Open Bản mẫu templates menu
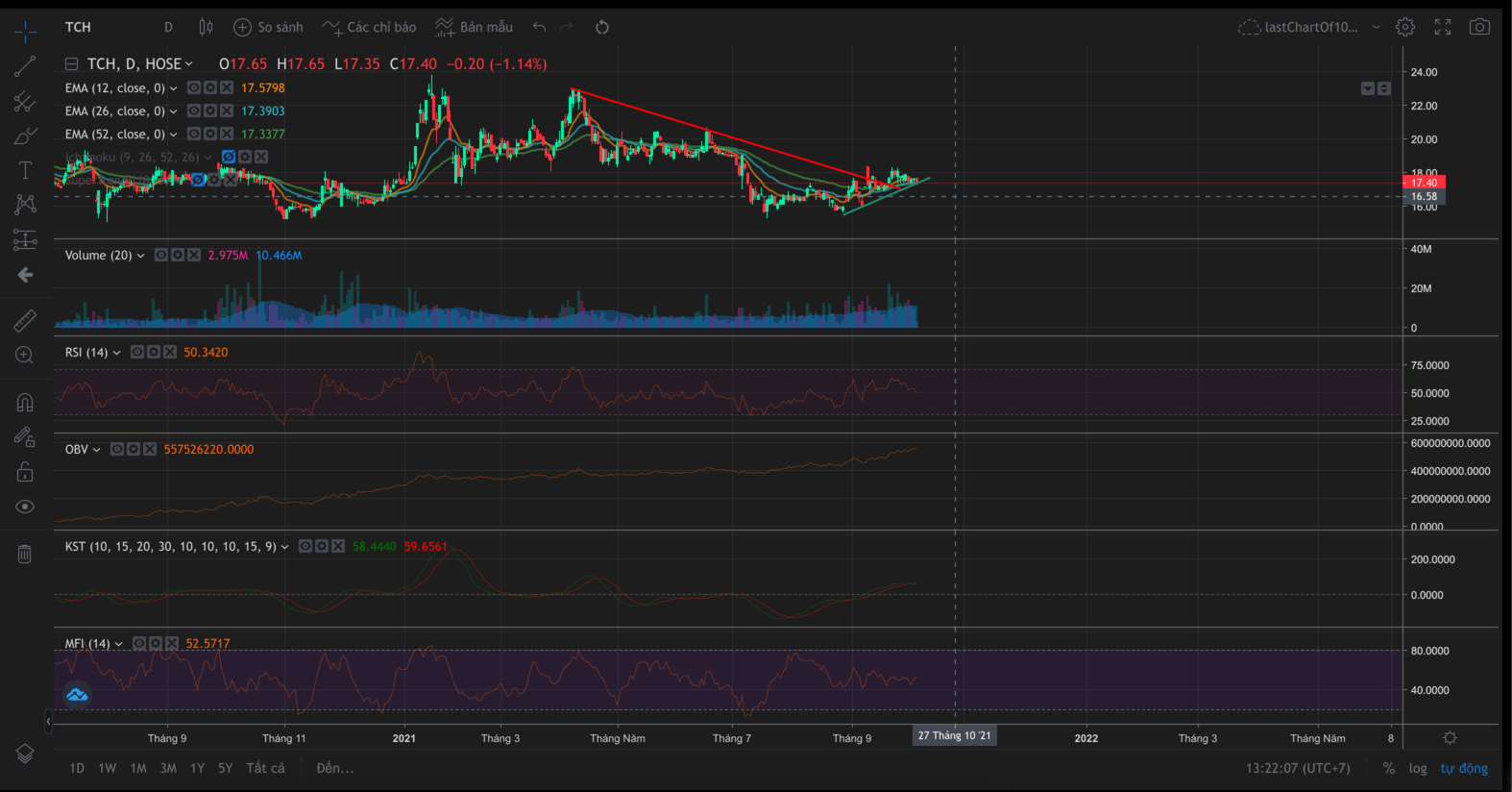The width and height of the screenshot is (1512, 792). click(474, 27)
